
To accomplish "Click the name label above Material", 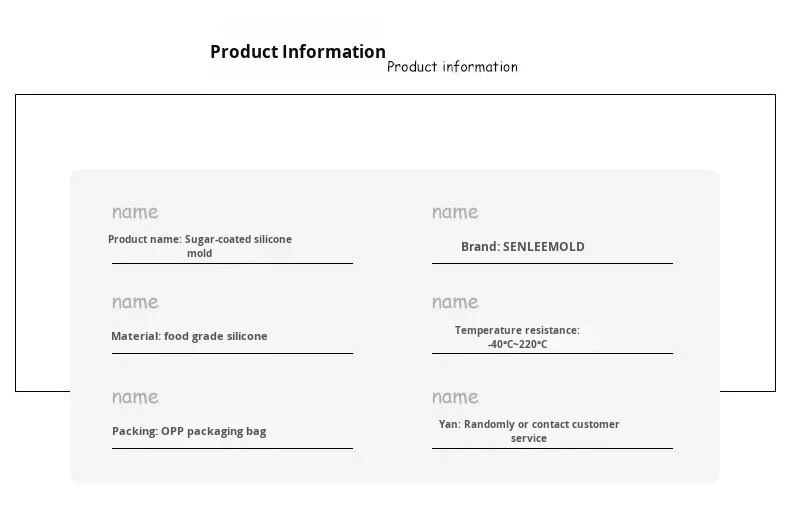I will [135, 302].
